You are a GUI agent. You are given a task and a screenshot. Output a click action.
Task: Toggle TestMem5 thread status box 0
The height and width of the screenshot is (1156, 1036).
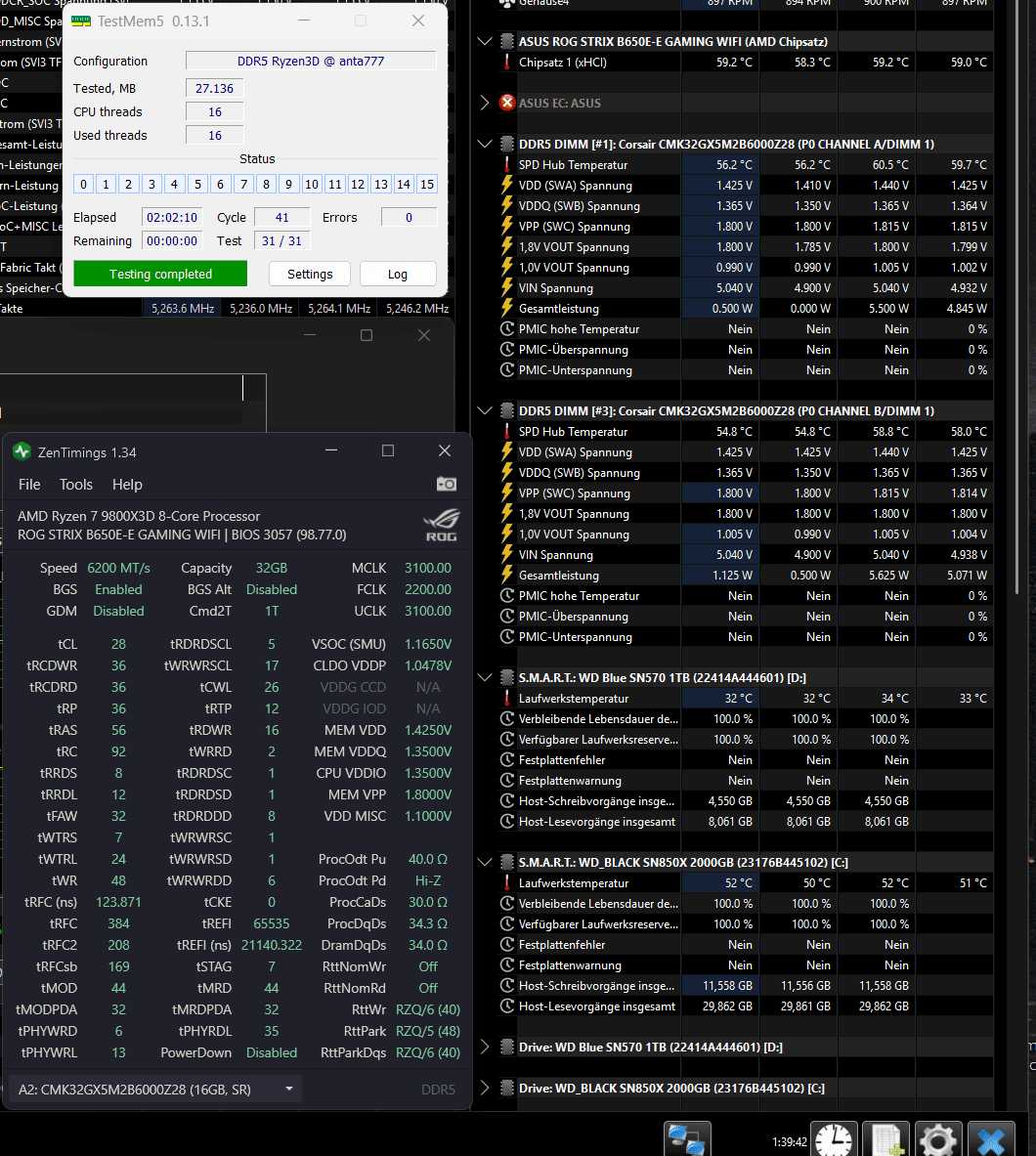(83, 184)
